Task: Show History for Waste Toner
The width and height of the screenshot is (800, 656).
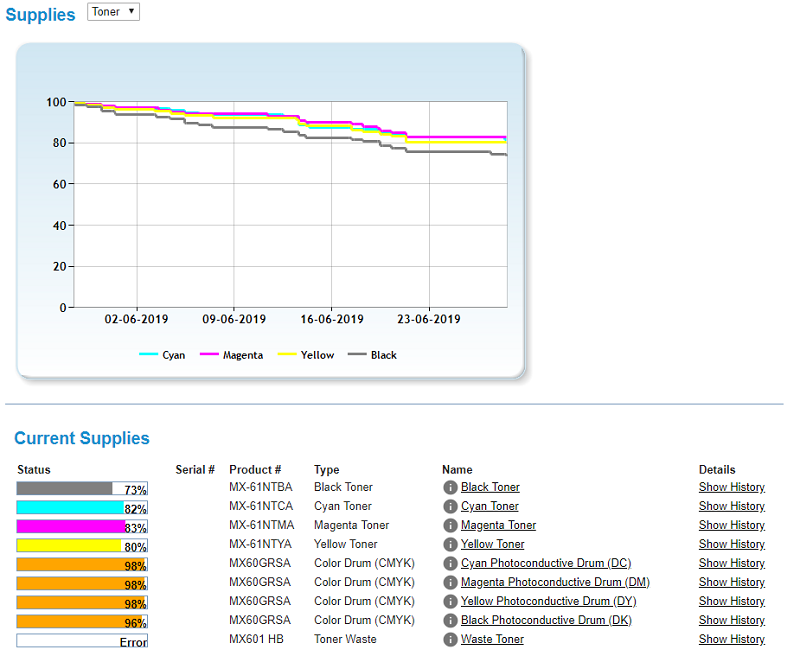Action: tap(731, 640)
